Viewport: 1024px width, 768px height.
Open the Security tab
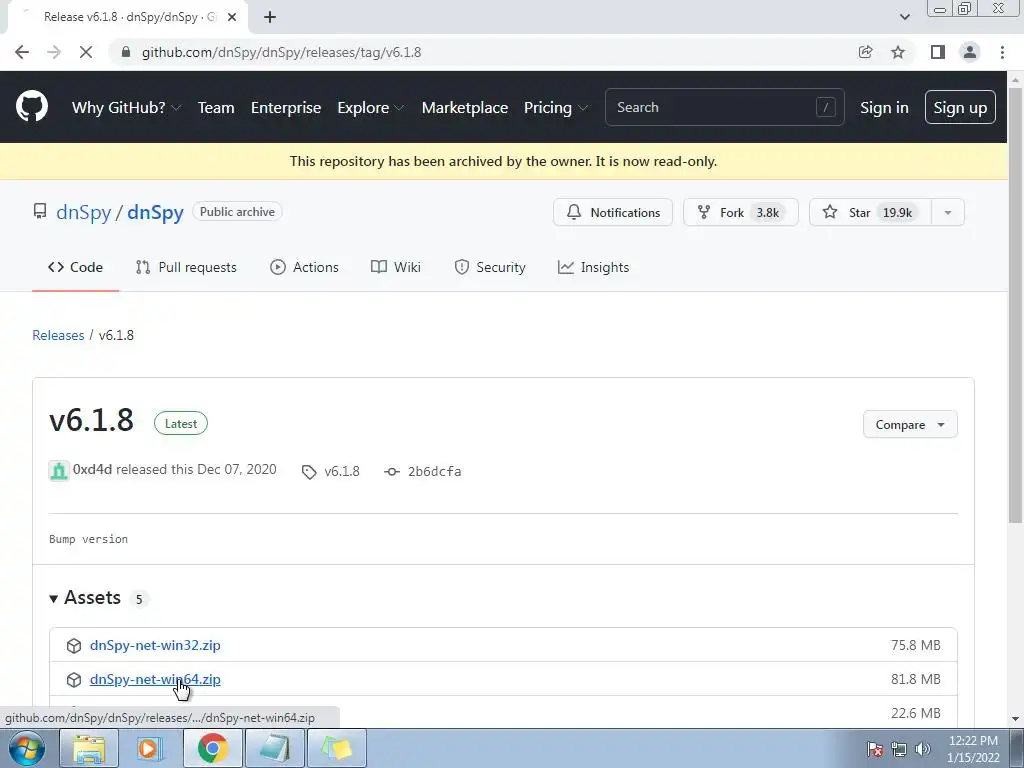[x=490, y=267]
